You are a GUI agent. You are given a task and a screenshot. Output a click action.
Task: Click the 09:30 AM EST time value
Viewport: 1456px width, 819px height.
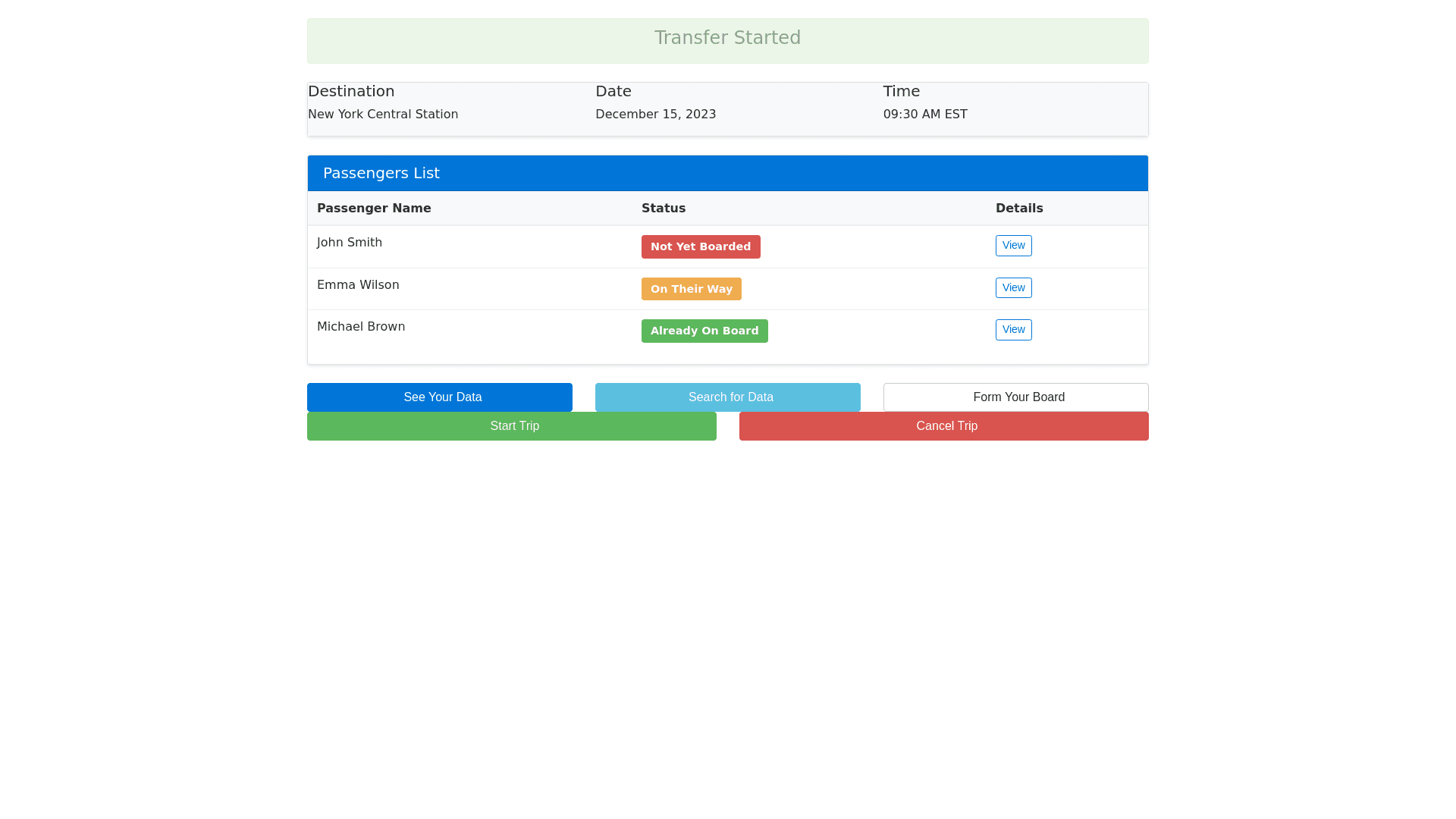click(925, 114)
